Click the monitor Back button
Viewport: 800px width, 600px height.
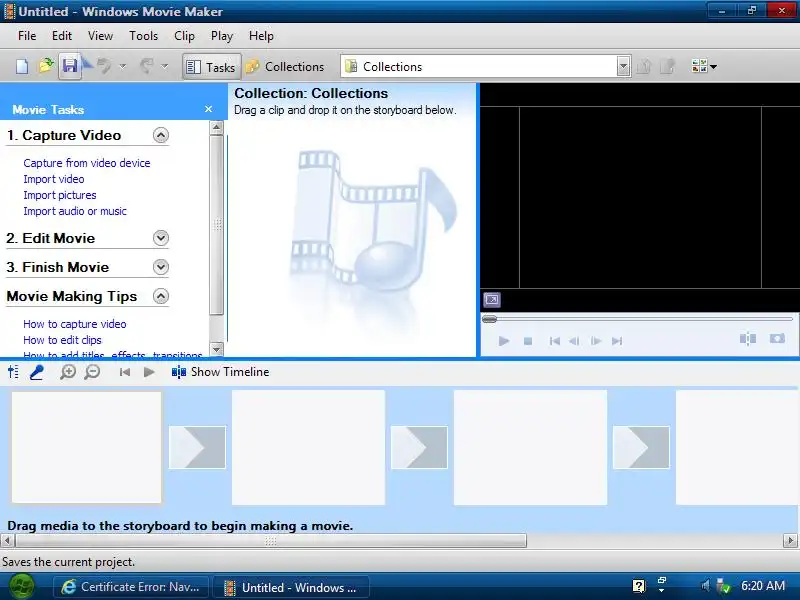coord(555,341)
